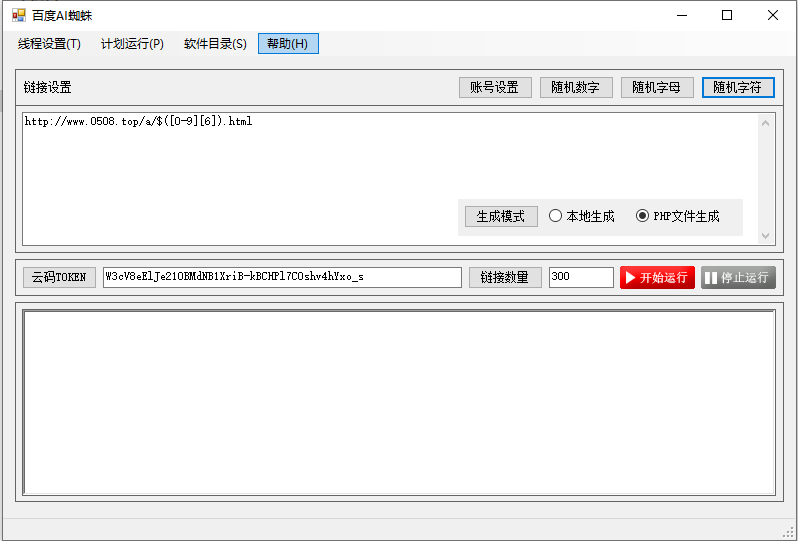Click the scrollbar down arrow in link settings
The image size is (798, 541).
[x=766, y=236]
